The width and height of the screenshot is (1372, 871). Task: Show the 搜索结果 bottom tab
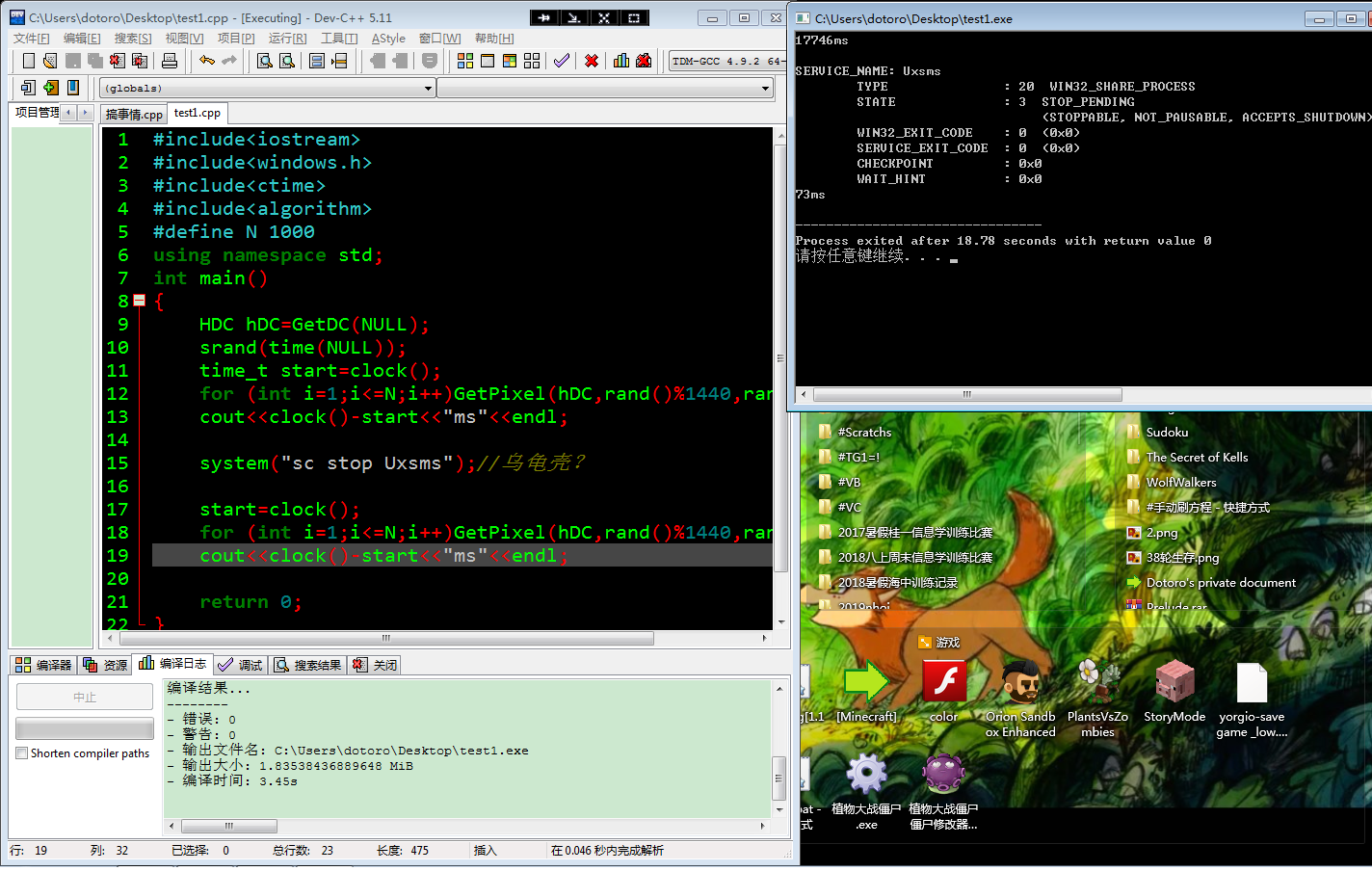[308, 665]
